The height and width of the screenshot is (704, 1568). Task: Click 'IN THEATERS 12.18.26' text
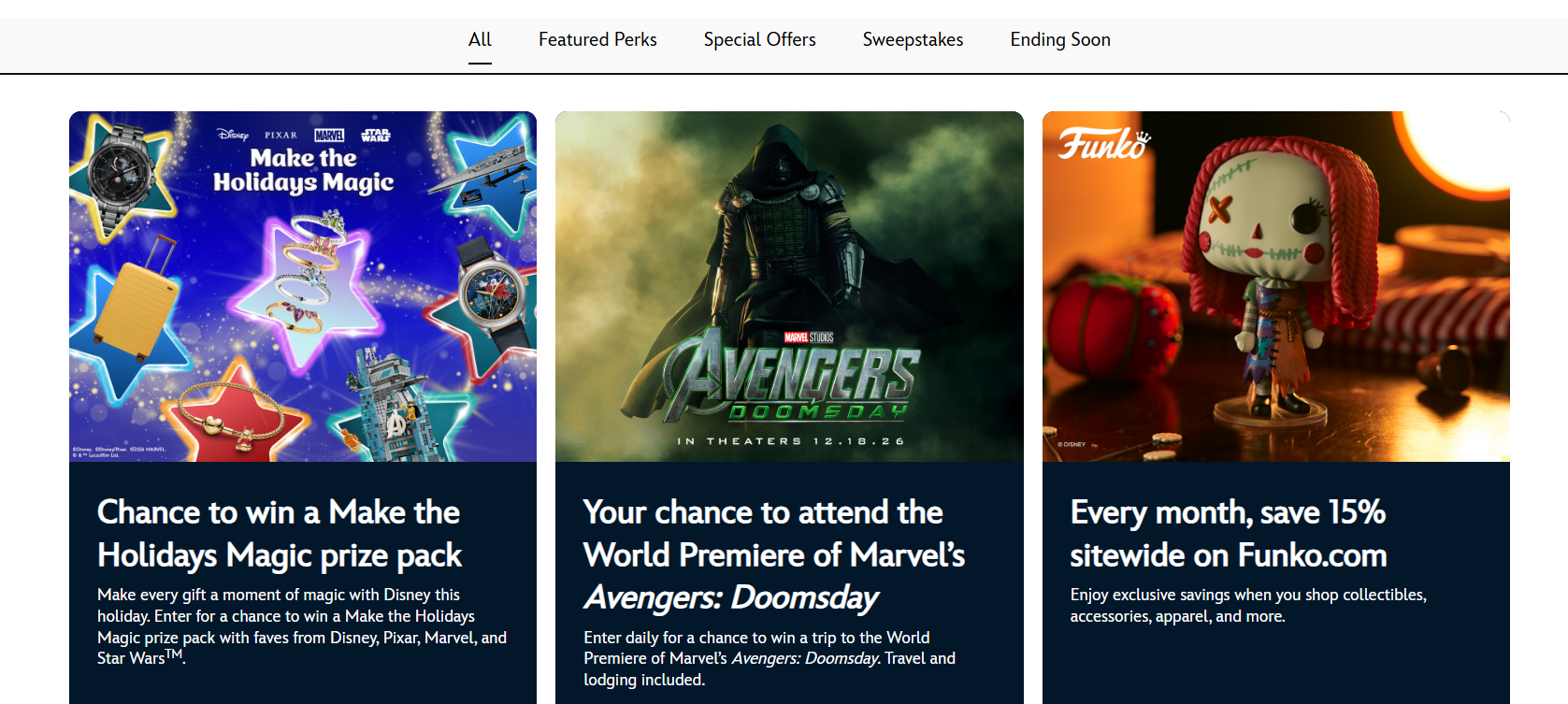[791, 441]
